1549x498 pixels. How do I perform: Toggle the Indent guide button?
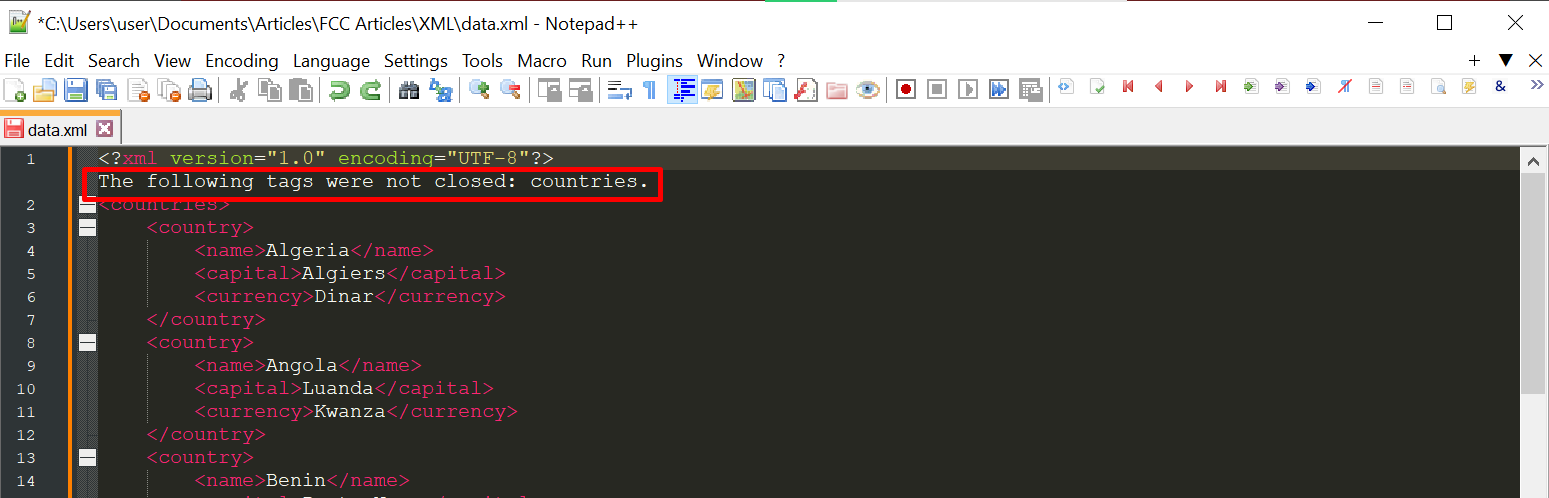[x=683, y=90]
